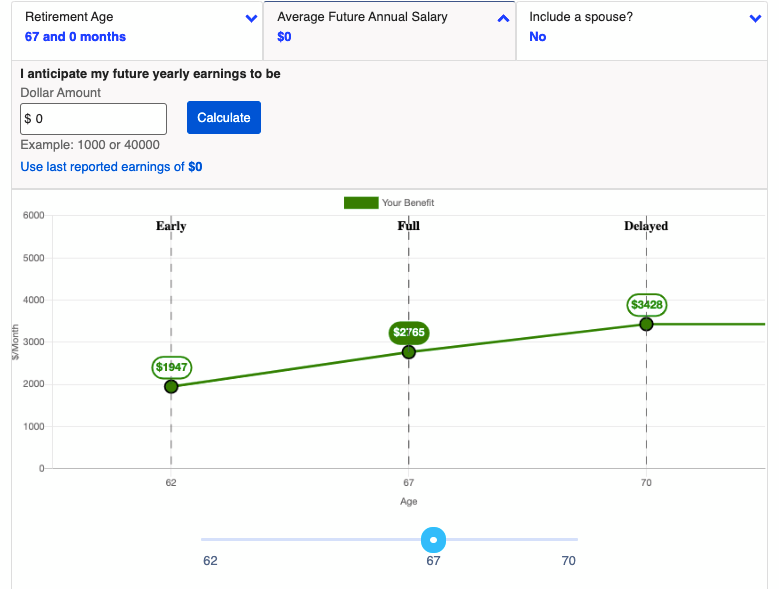Expand the Include a spouse chevron
The height and width of the screenshot is (589, 779).
(x=755, y=19)
